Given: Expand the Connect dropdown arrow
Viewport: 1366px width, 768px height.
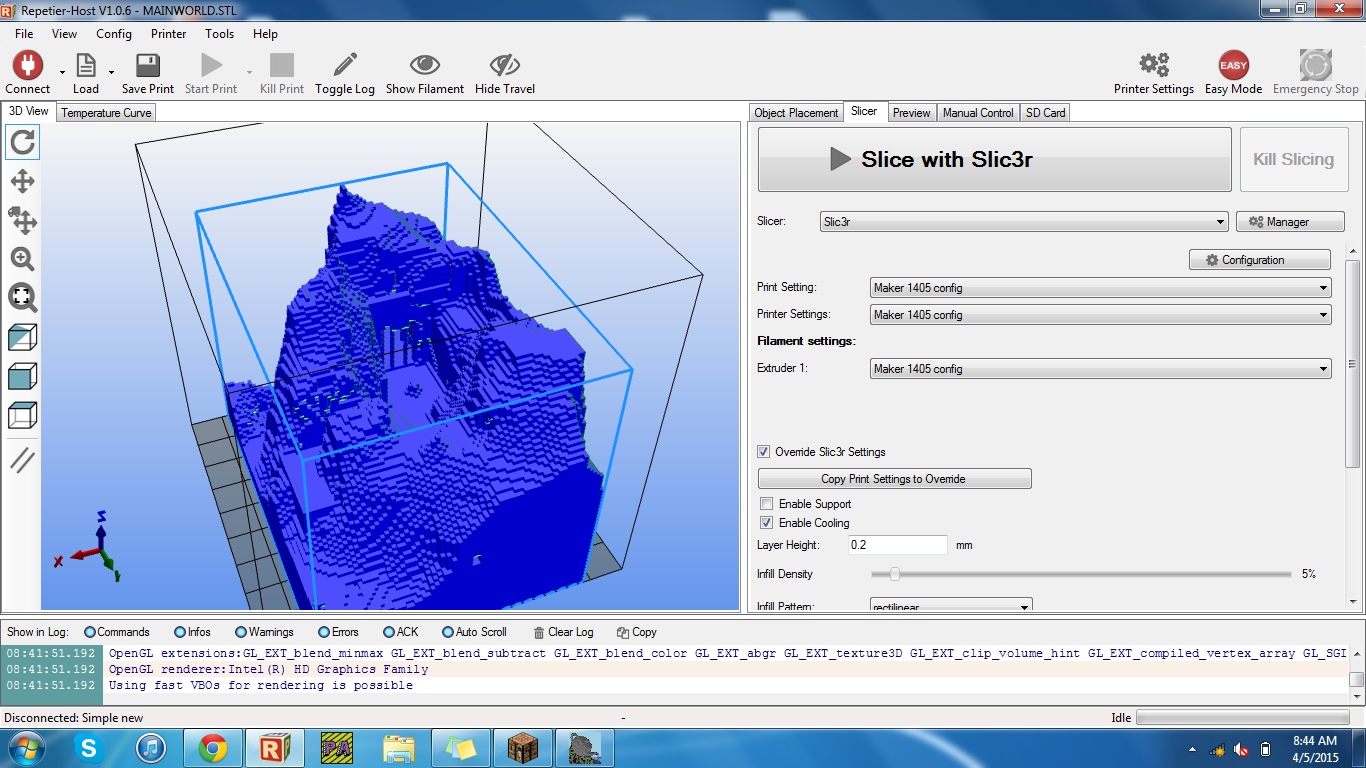Looking at the screenshot, I should coord(62,73).
